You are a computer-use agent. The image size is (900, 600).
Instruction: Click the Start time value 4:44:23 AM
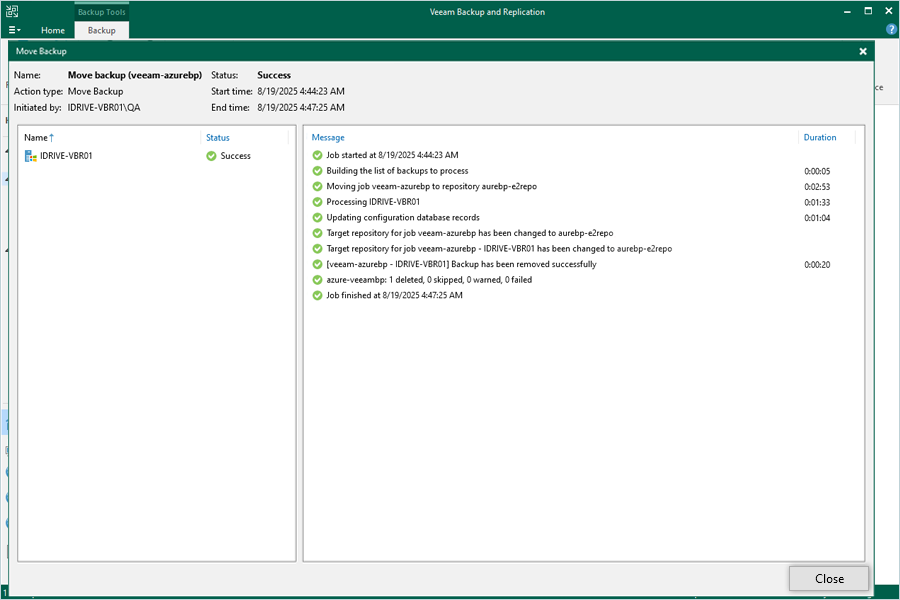(x=301, y=91)
